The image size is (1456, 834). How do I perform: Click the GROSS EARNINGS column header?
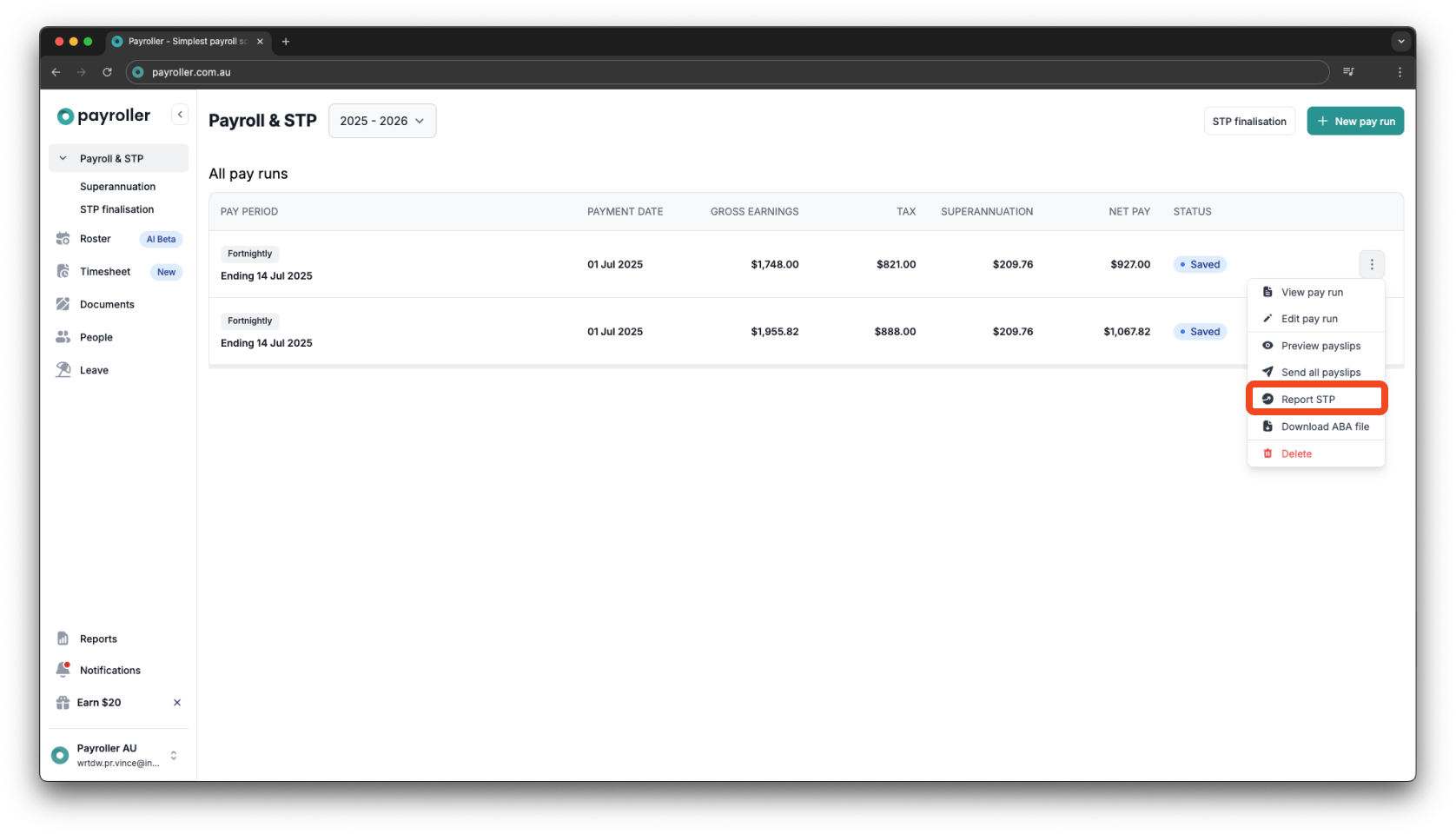[x=755, y=211]
